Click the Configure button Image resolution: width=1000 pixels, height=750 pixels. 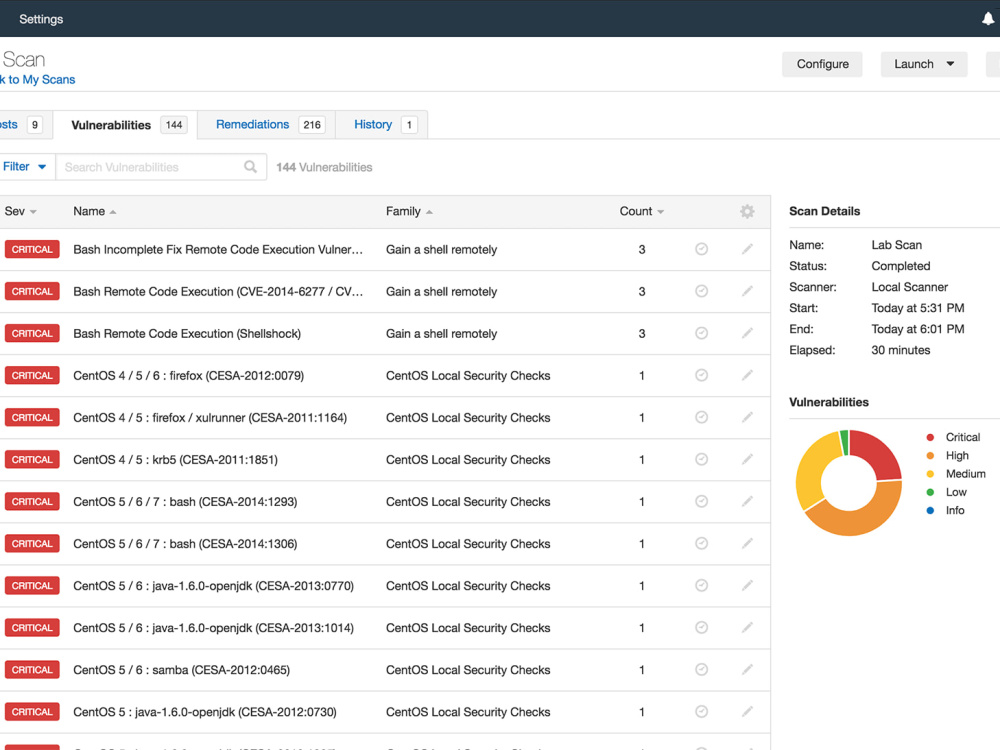(822, 64)
